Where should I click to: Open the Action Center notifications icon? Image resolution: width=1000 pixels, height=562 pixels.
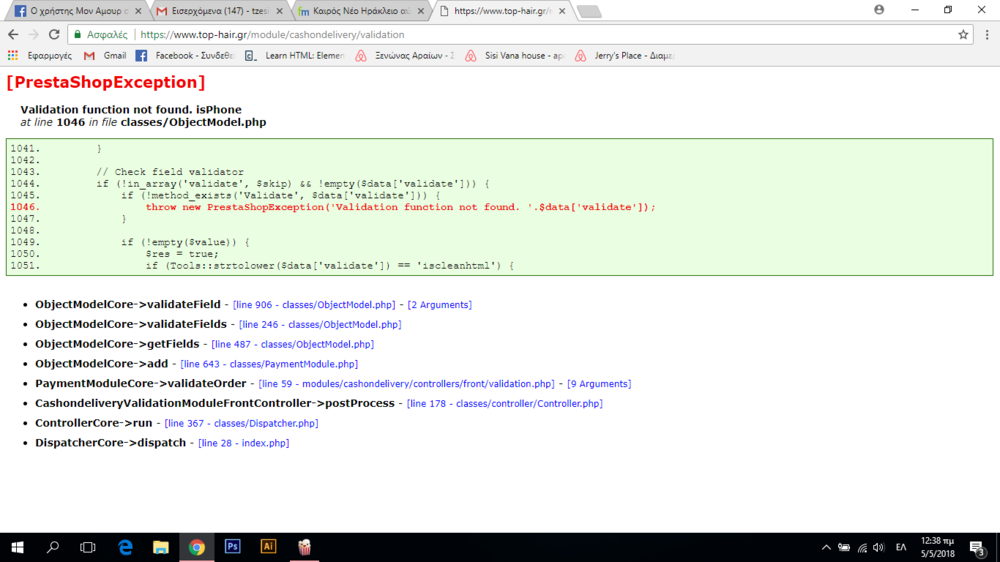click(x=977, y=547)
